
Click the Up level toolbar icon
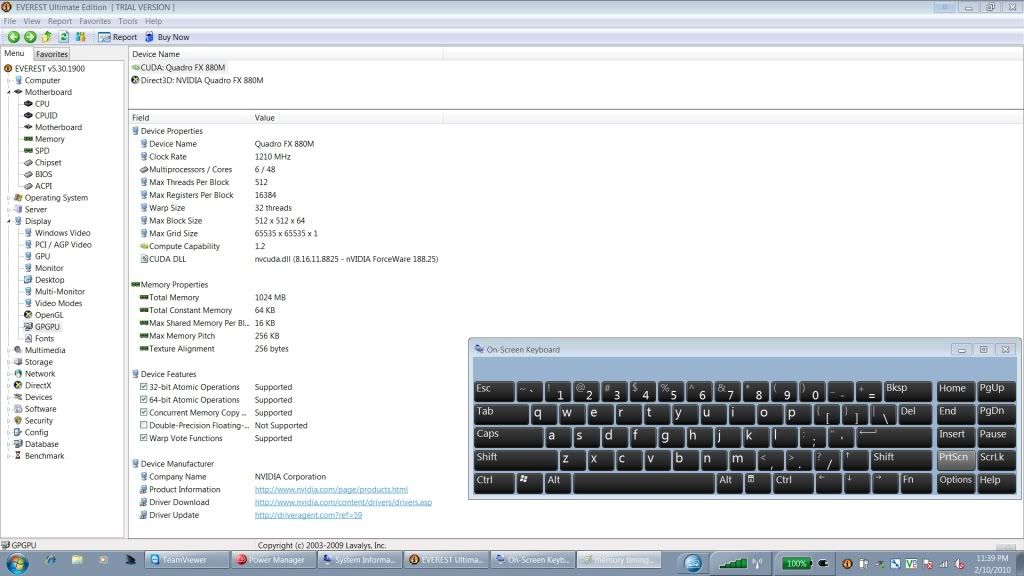(x=47, y=37)
